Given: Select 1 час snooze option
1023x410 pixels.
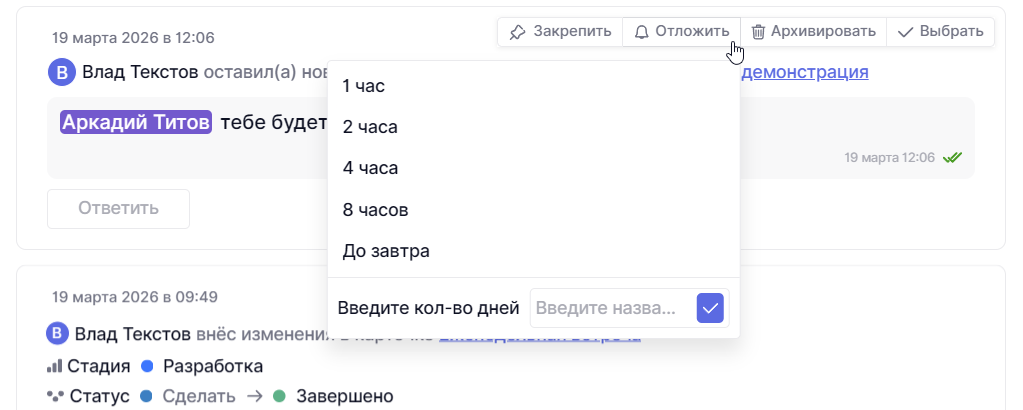Looking at the screenshot, I should pyautogui.click(x=364, y=86).
